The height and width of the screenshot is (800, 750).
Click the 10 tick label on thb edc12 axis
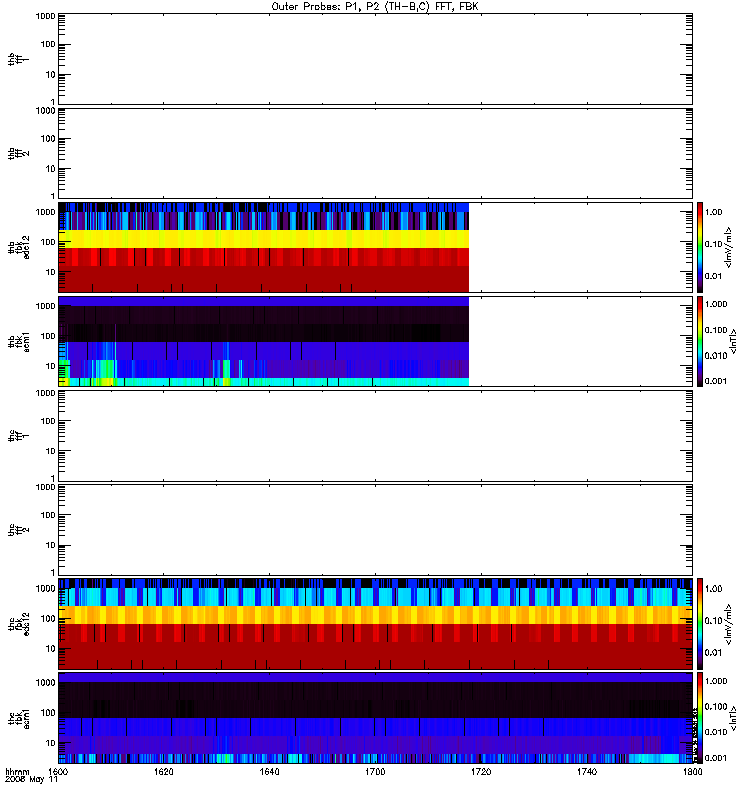(x=50, y=272)
